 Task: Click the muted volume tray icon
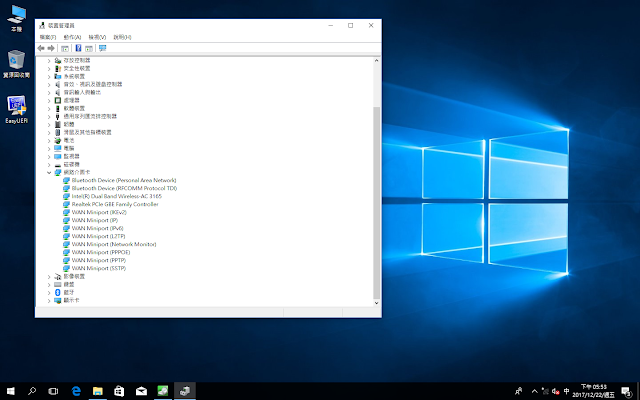coord(556,391)
